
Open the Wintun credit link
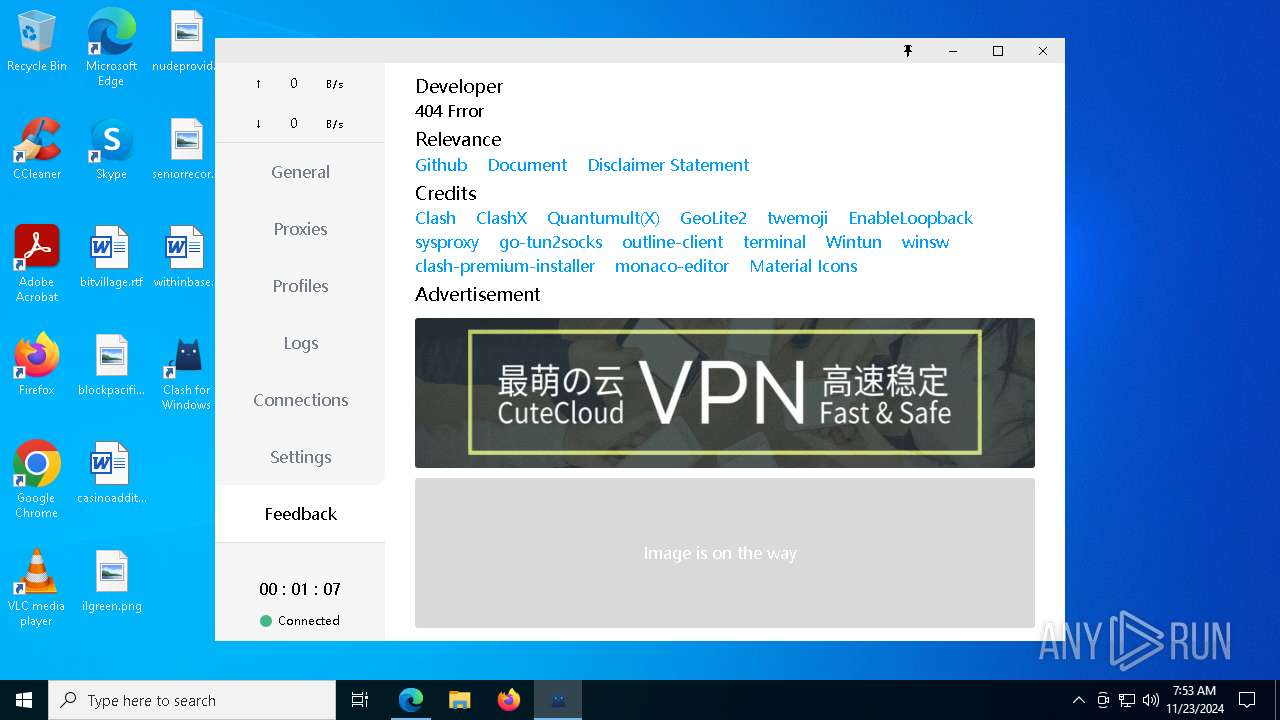coord(853,242)
